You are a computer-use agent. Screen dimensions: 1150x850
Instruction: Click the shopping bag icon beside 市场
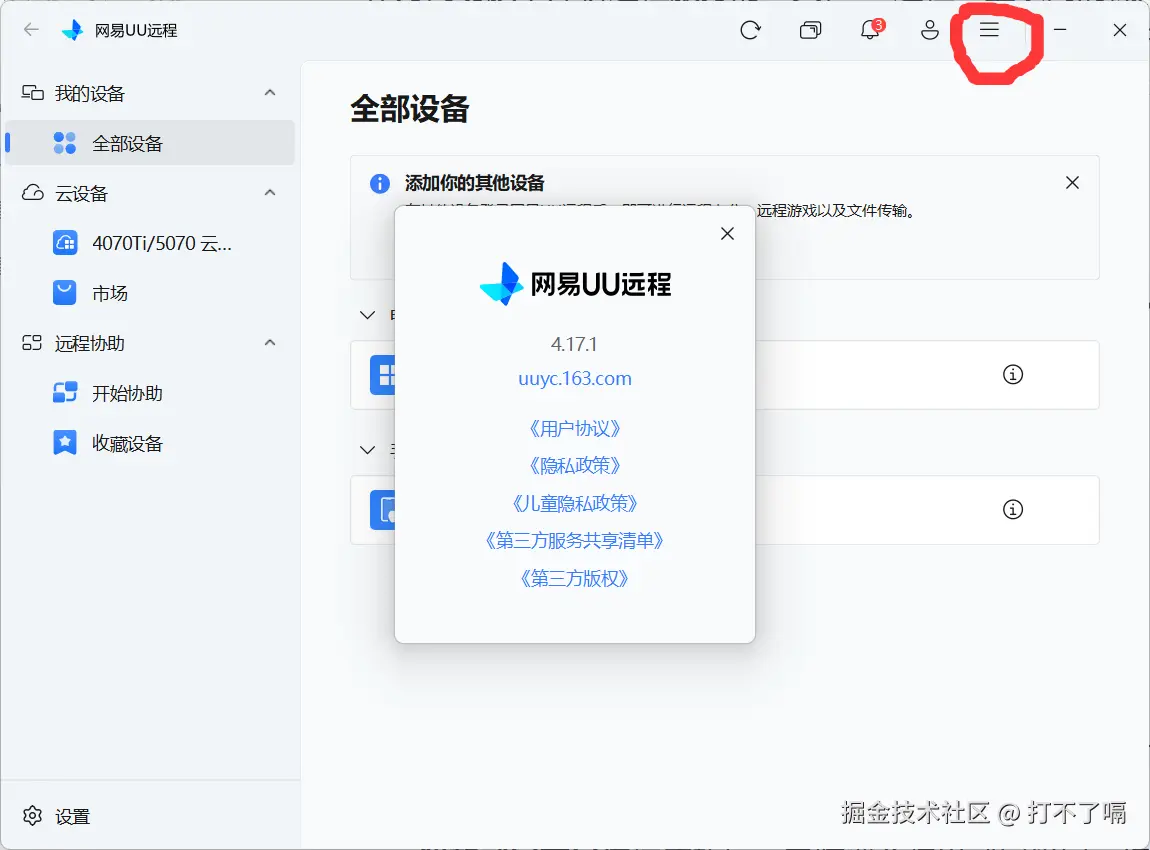(65, 293)
